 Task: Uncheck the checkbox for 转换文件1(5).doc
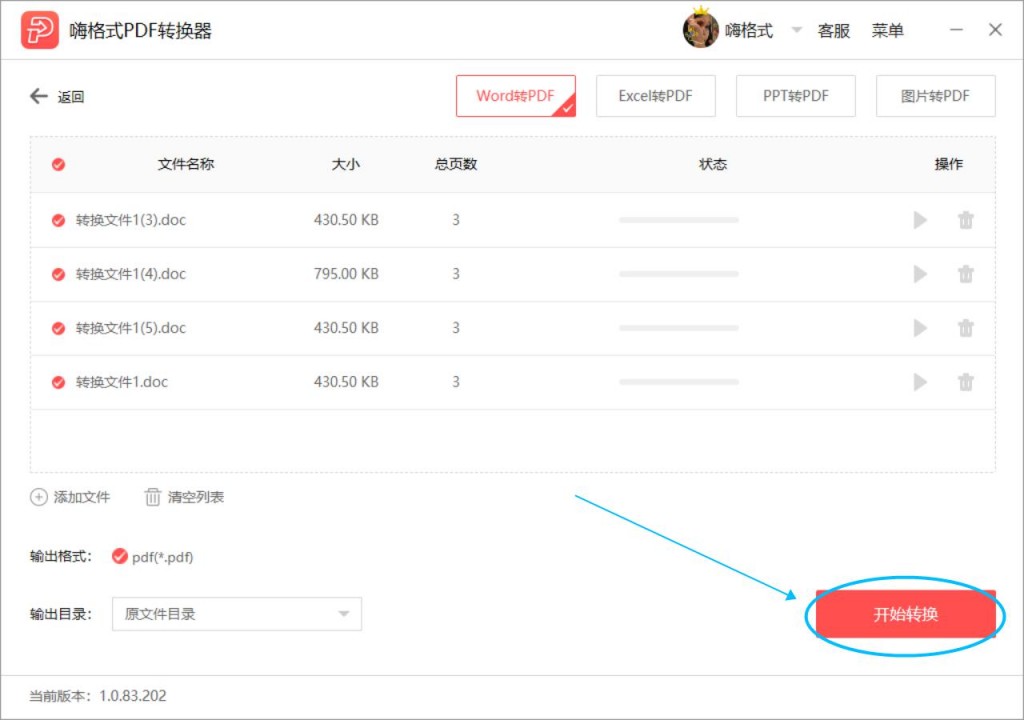[x=57, y=328]
